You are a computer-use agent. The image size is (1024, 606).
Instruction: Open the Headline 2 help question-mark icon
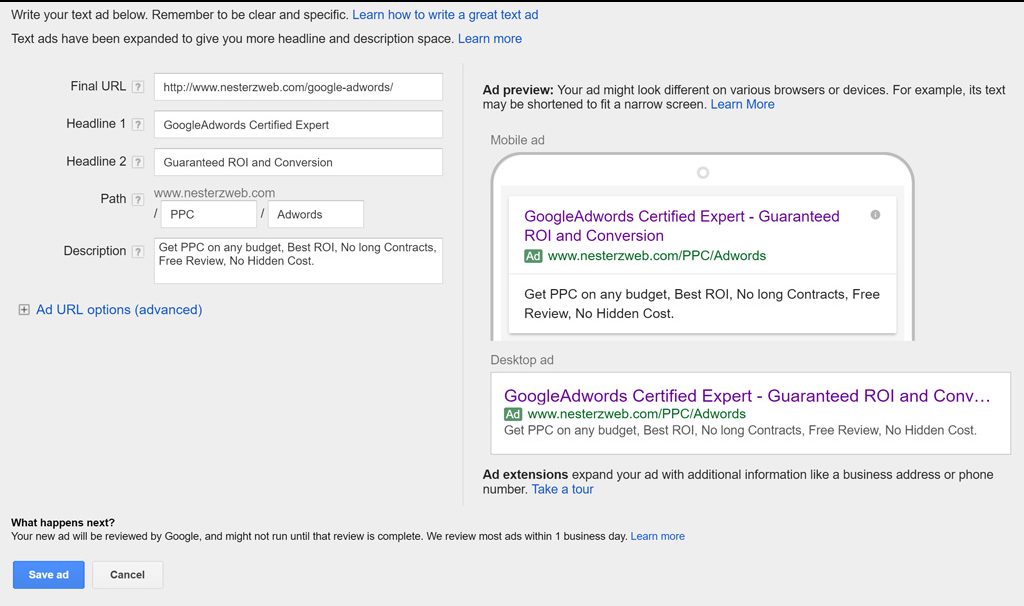tap(138, 162)
